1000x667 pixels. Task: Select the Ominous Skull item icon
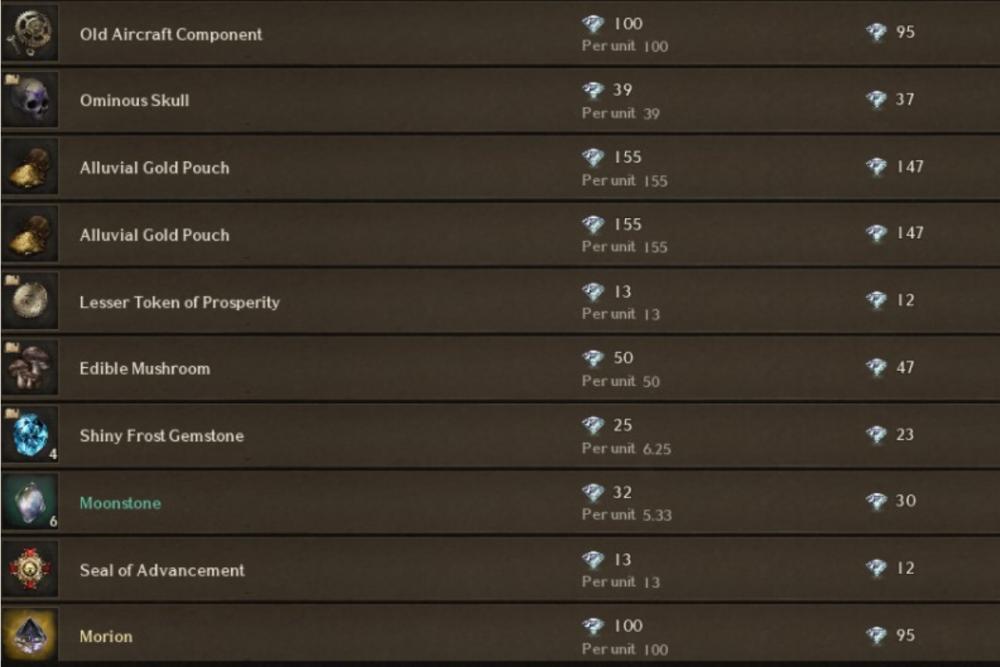pyautogui.click(x=30, y=100)
